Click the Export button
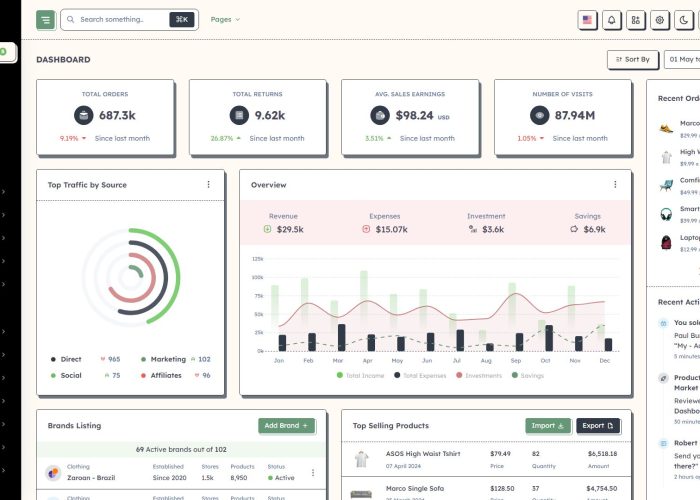Screen dimensions: 700x500 click(598, 425)
